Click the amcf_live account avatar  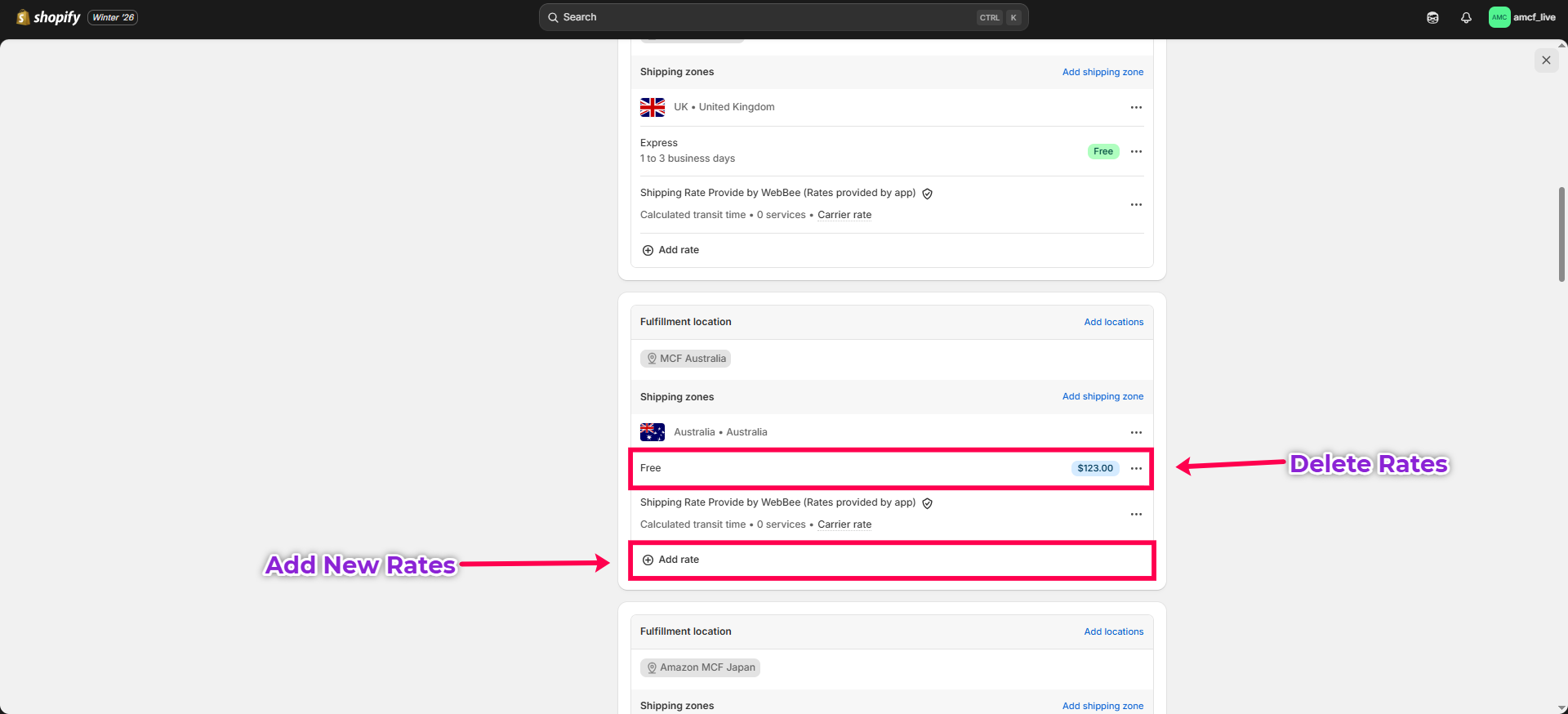(1499, 17)
